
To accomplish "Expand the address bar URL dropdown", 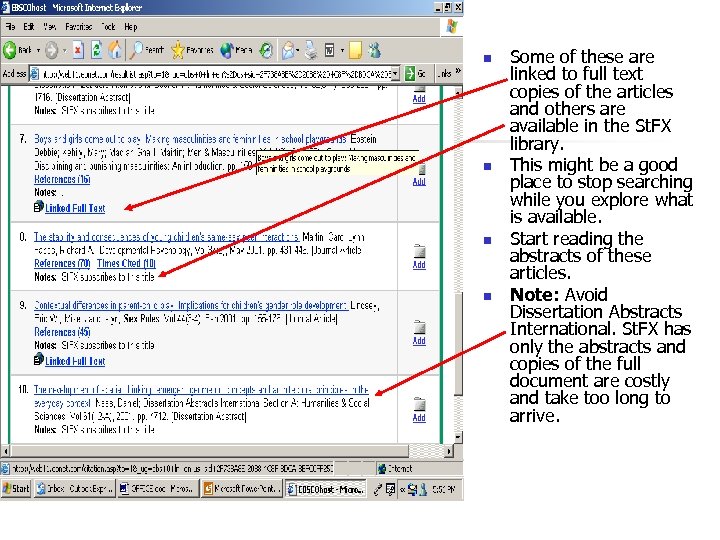I will coord(396,73).
